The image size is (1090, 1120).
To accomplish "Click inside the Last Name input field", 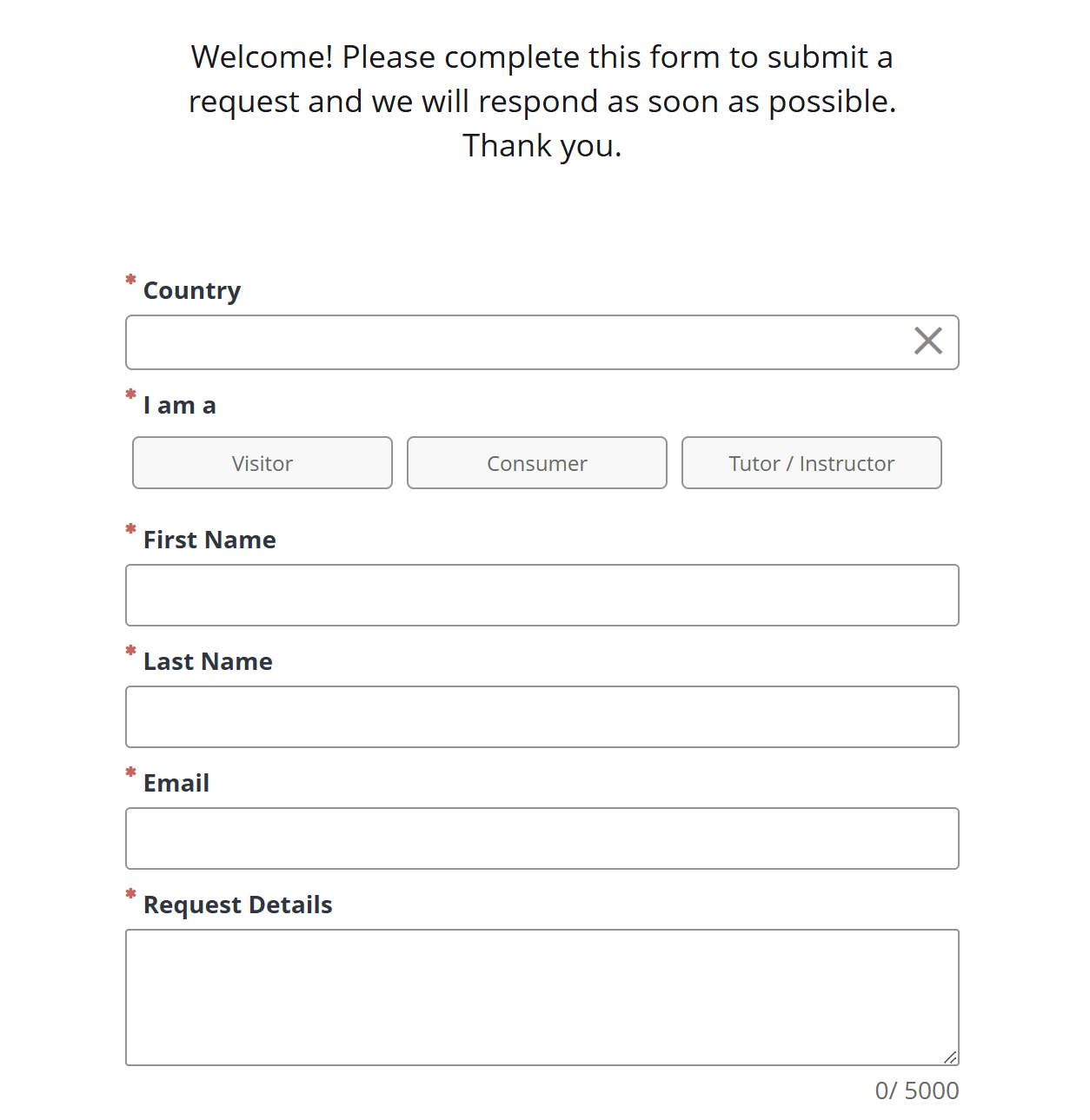I will (x=542, y=716).
